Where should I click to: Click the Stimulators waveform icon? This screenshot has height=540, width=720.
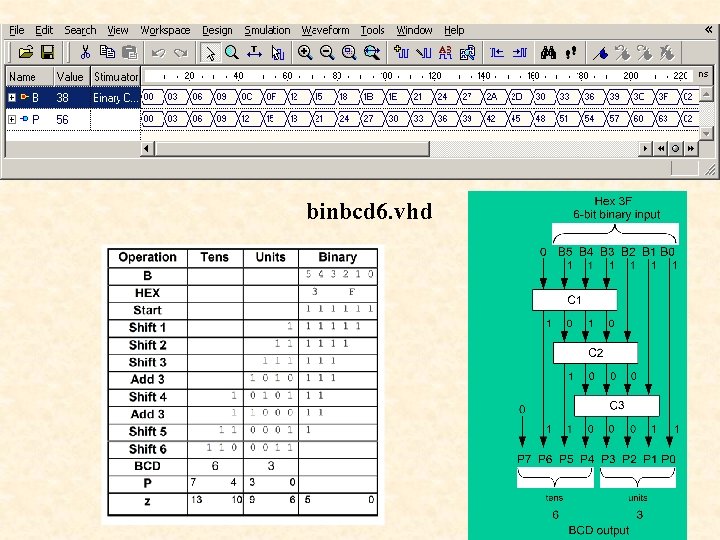click(x=423, y=52)
